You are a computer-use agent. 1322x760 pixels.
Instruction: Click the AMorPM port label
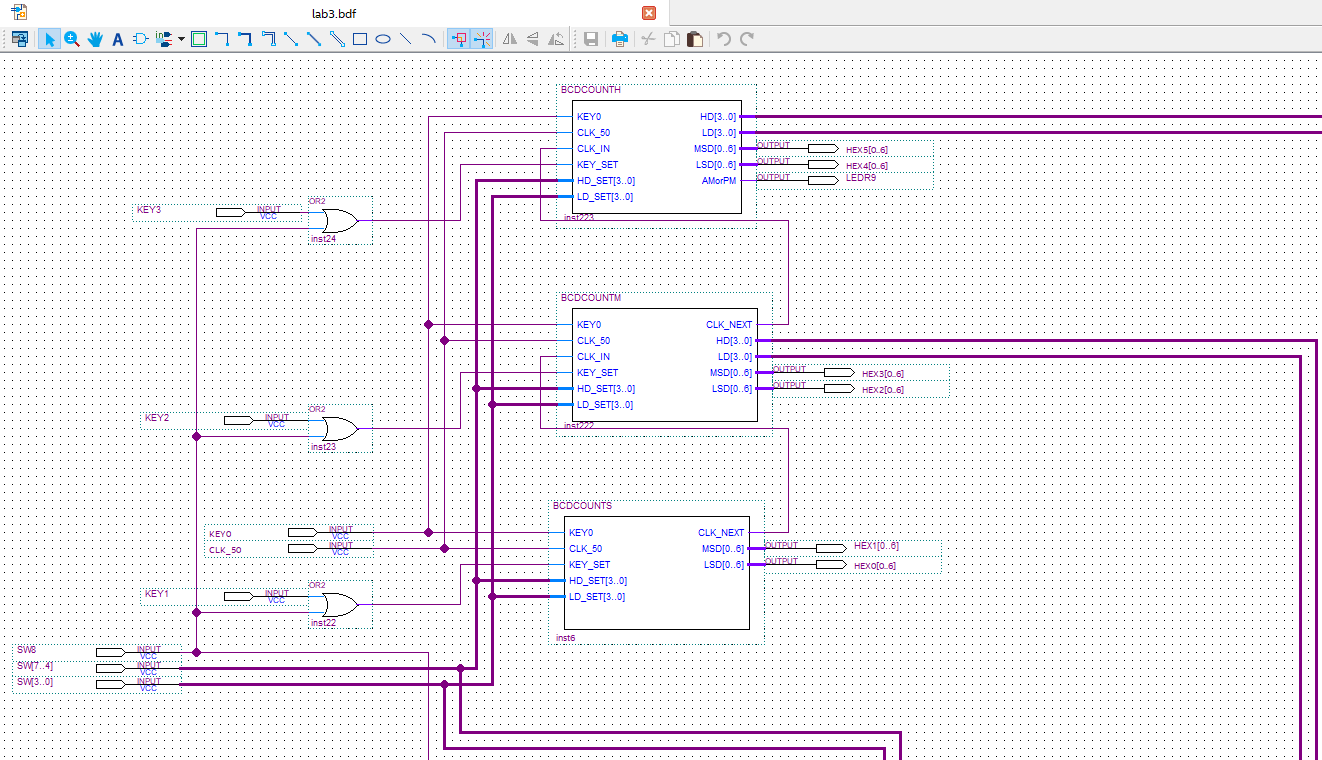tap(719, 181)
